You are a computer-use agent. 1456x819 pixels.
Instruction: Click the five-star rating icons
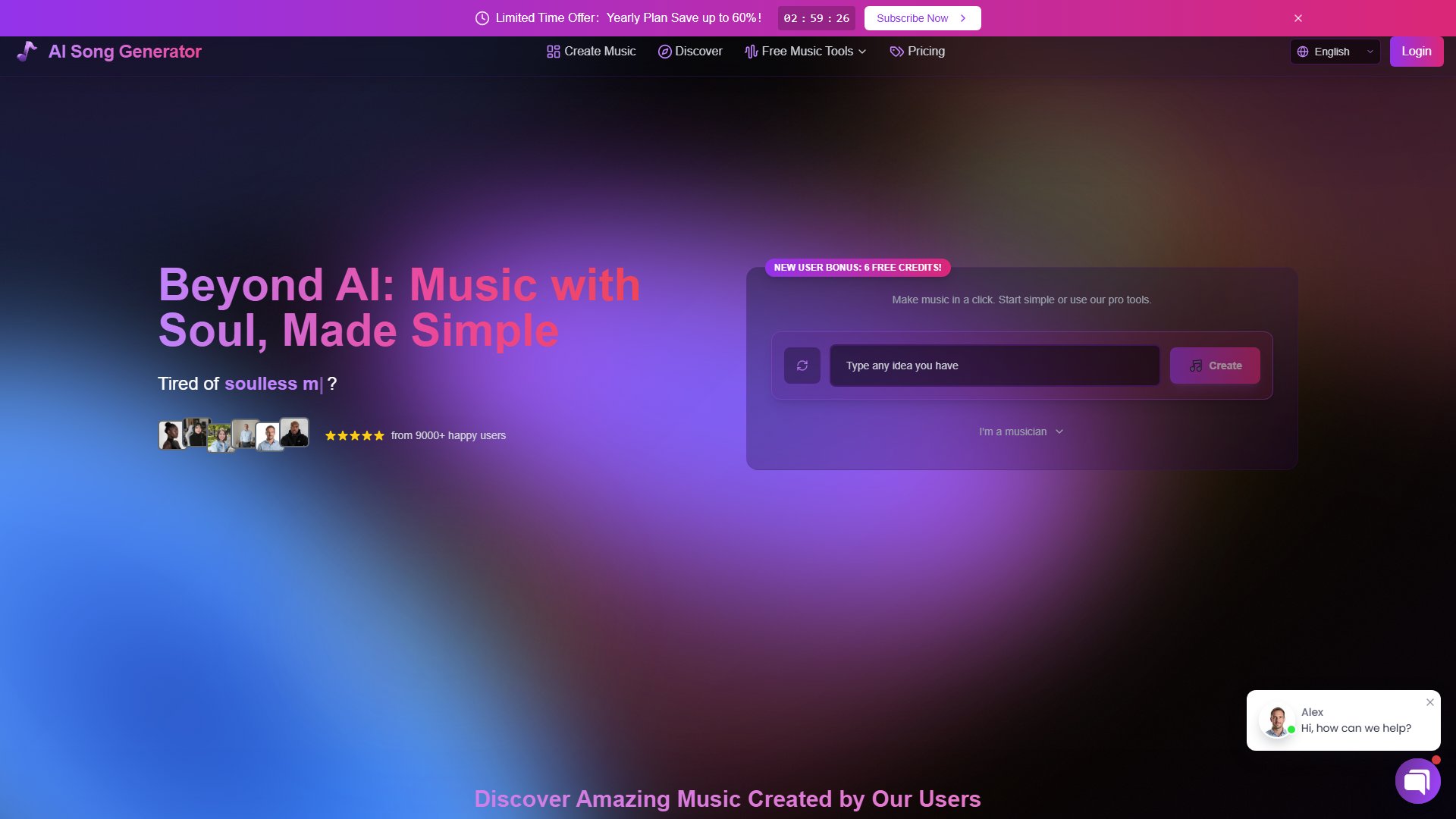[x=354, y=435]
